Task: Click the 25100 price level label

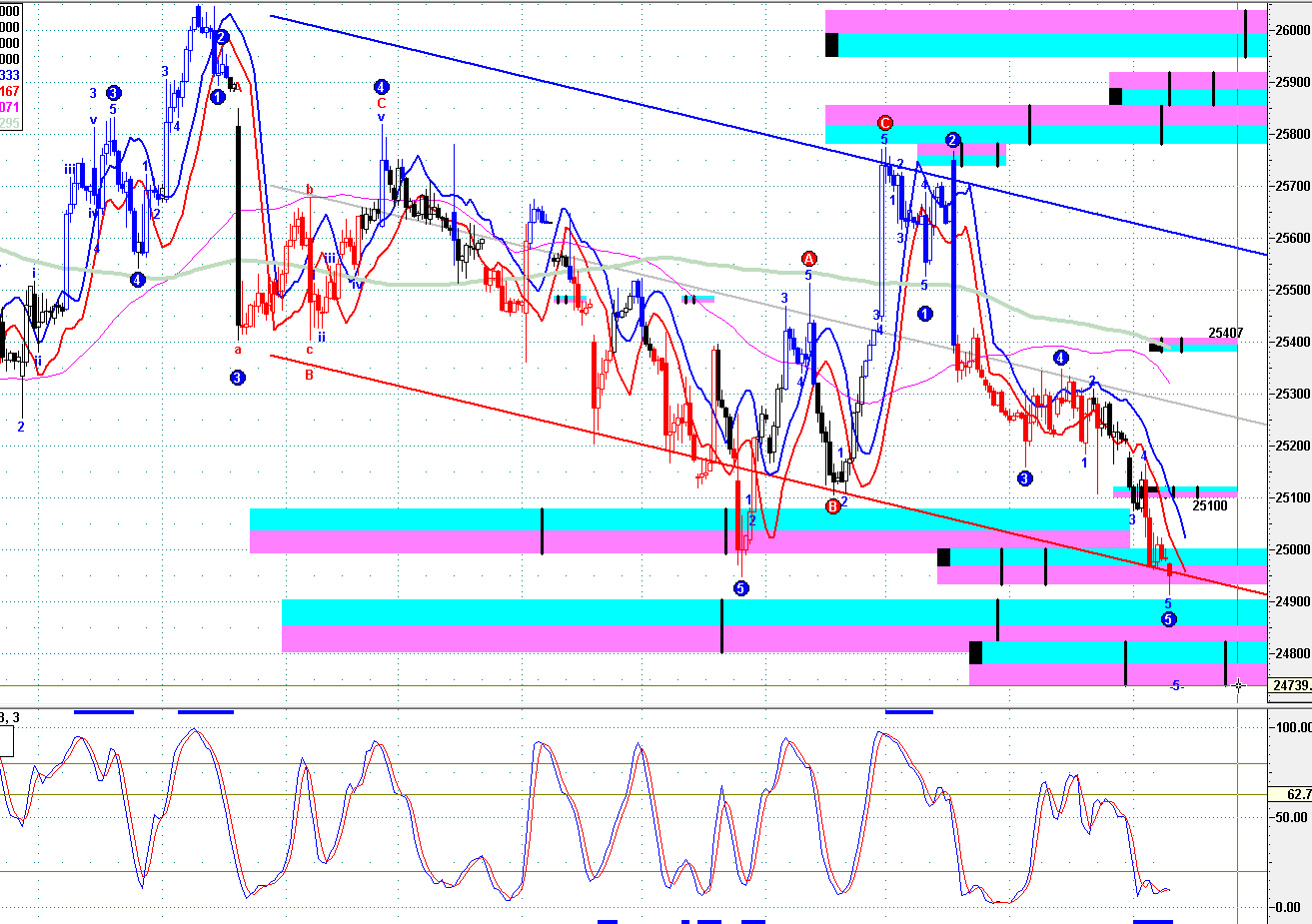Action: point(1210,505)
